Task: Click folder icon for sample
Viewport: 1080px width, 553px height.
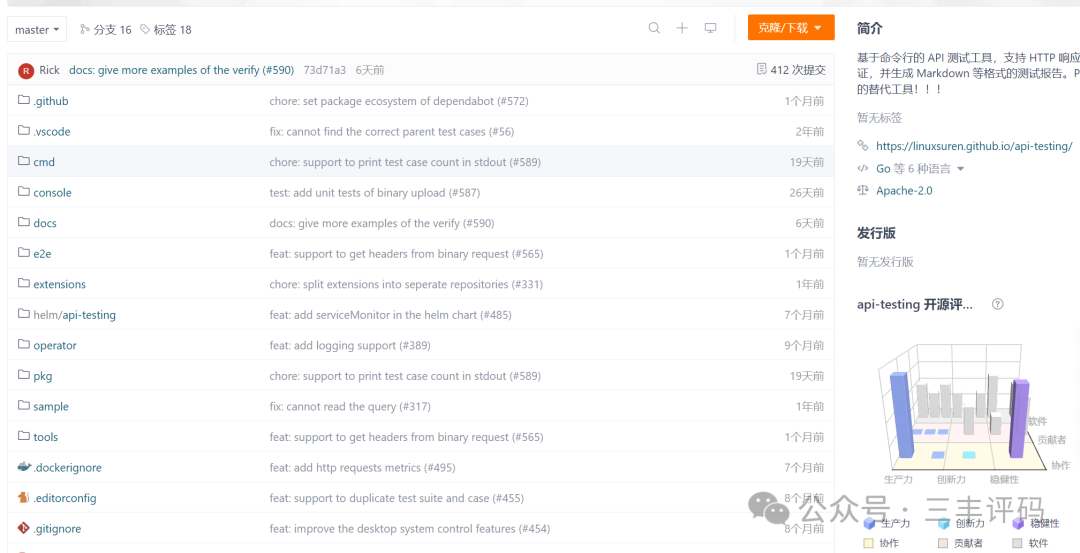Action: pos(24,406)
